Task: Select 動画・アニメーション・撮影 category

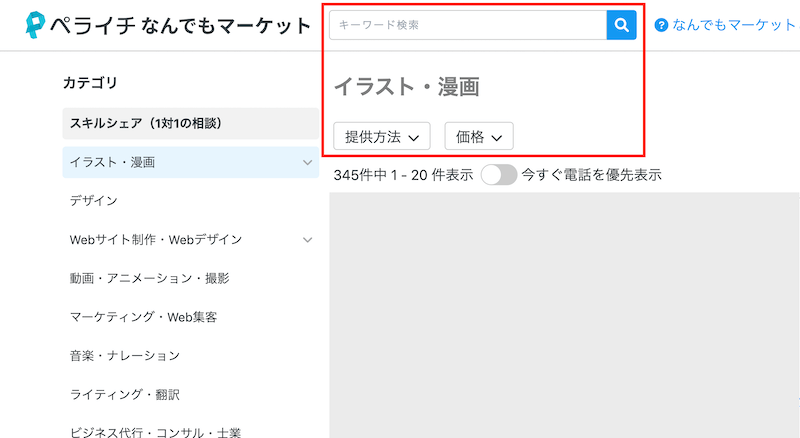Action: (142, 278)
